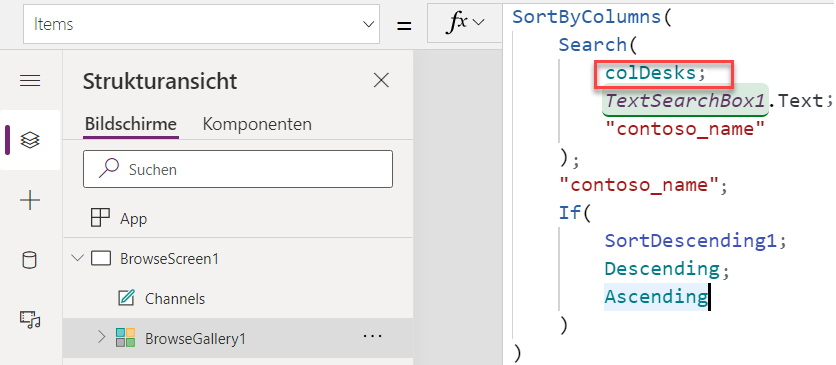Click colDesks in the formula

[650, 73]
